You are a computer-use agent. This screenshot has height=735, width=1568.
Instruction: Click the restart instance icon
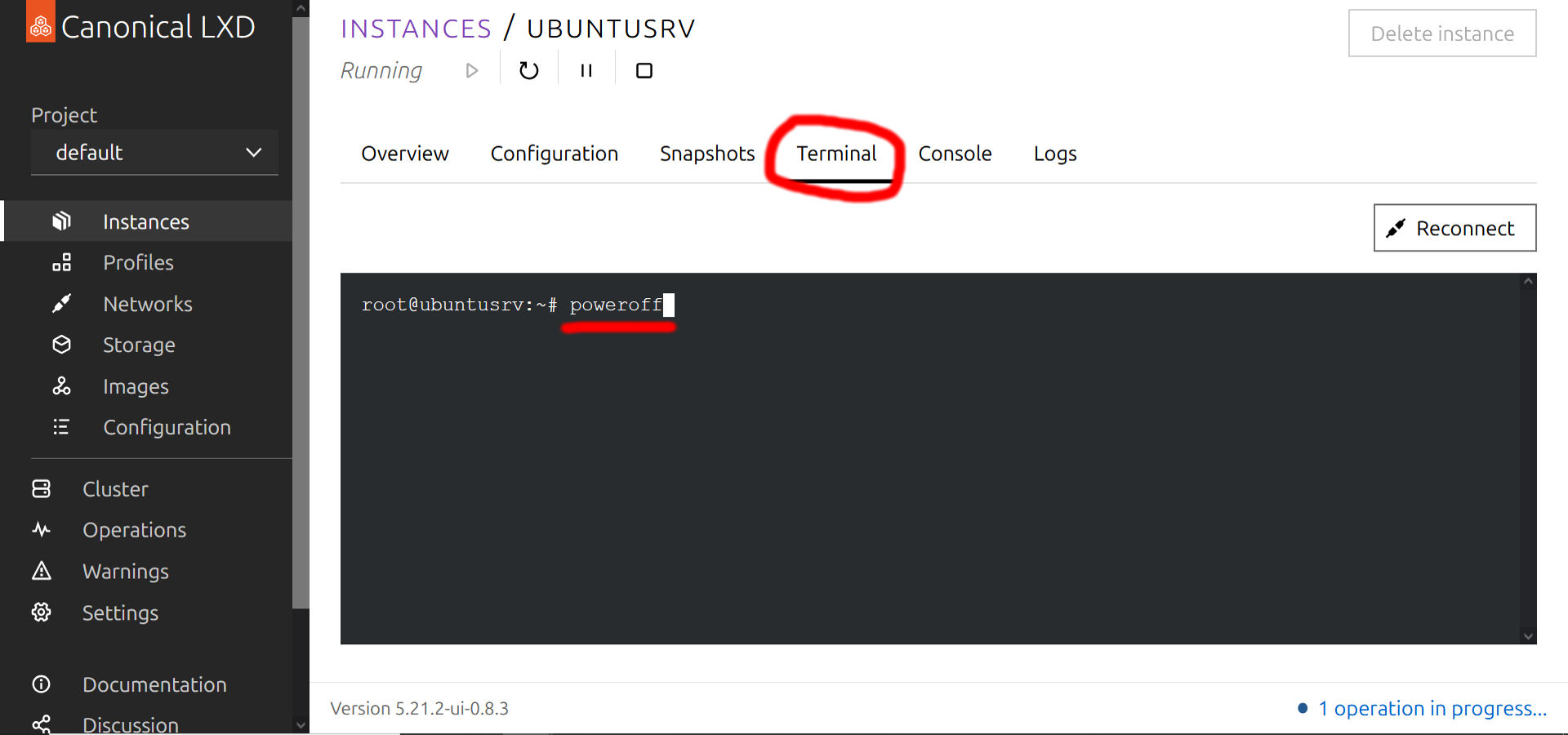coord(529,70)
